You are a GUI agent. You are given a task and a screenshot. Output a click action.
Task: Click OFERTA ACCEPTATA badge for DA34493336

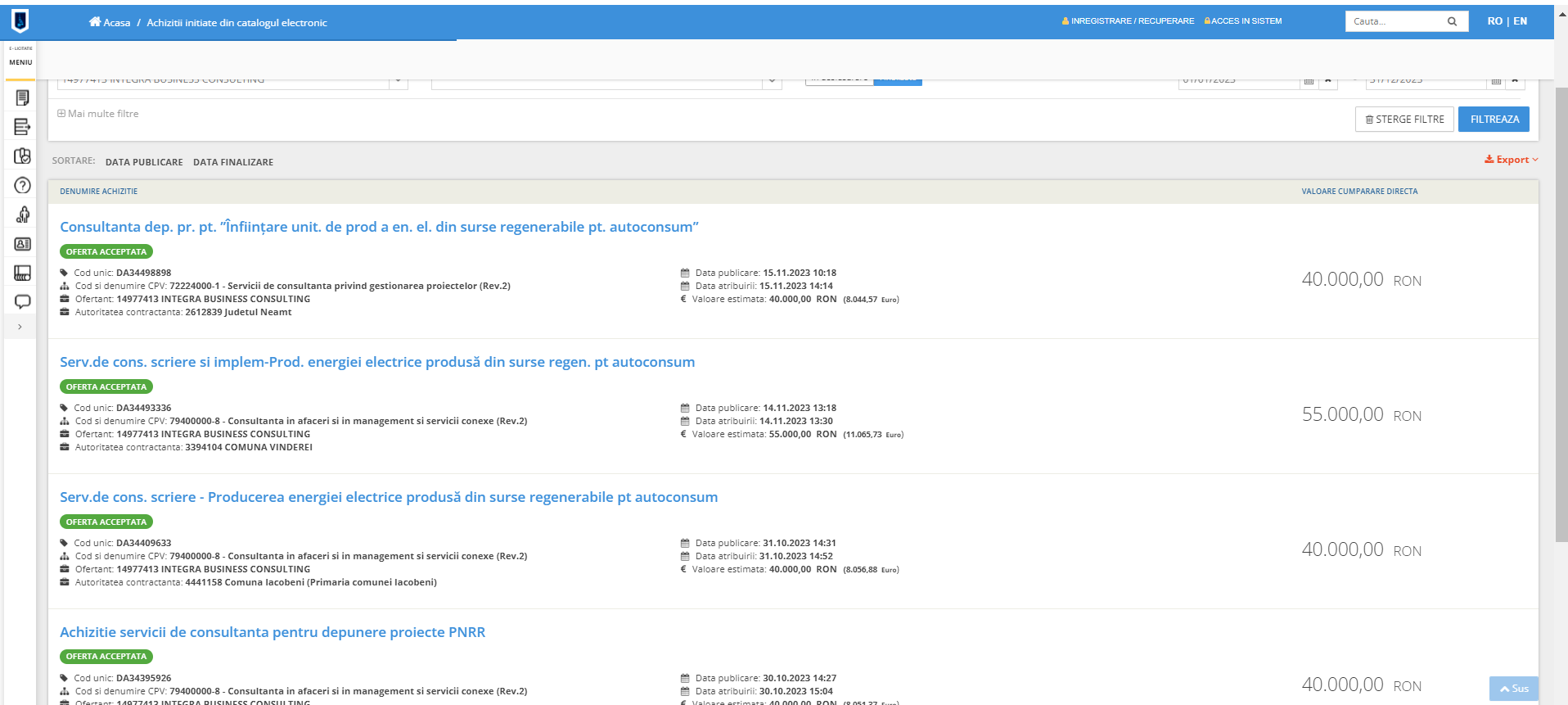point(106,387)
